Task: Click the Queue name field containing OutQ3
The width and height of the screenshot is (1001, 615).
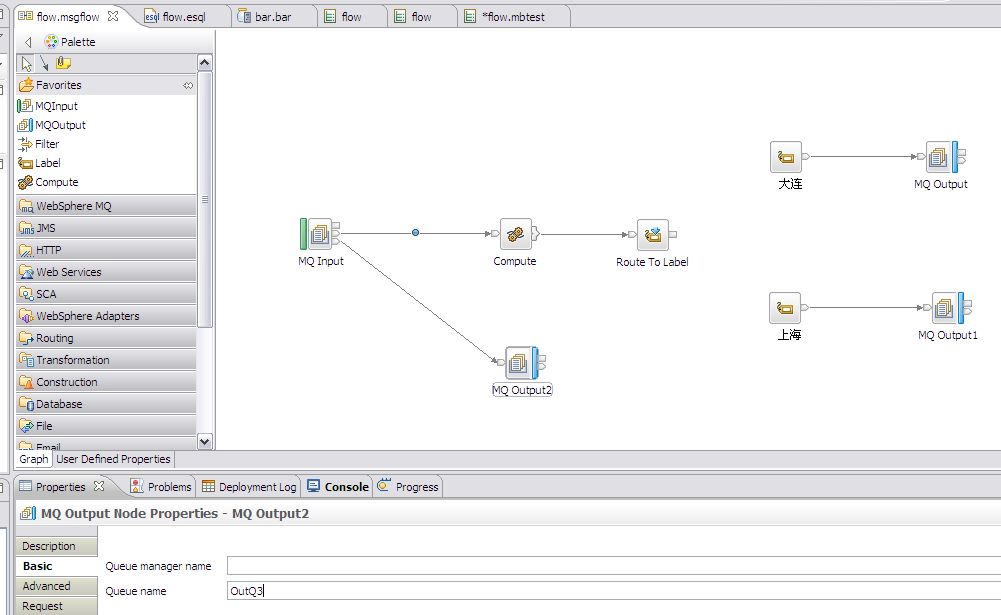Action: click(614, 591)
